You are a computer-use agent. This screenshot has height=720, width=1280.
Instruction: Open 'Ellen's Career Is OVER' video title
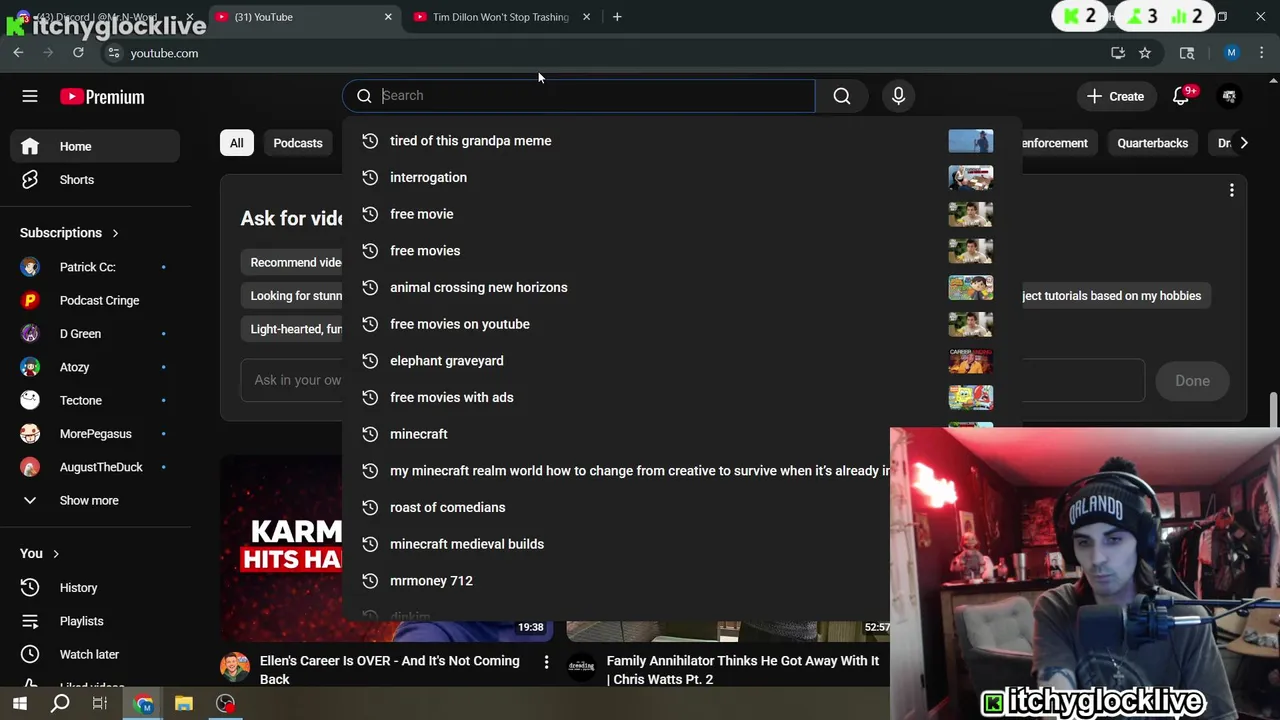click(390, 670)
